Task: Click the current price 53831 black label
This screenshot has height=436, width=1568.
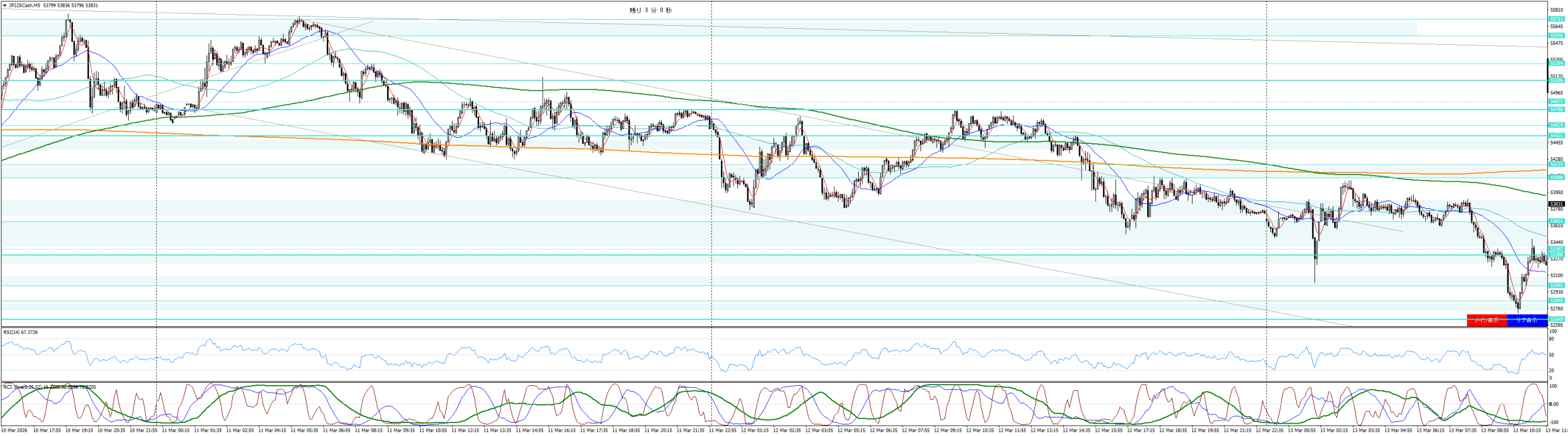Action: click(1556, 204)
